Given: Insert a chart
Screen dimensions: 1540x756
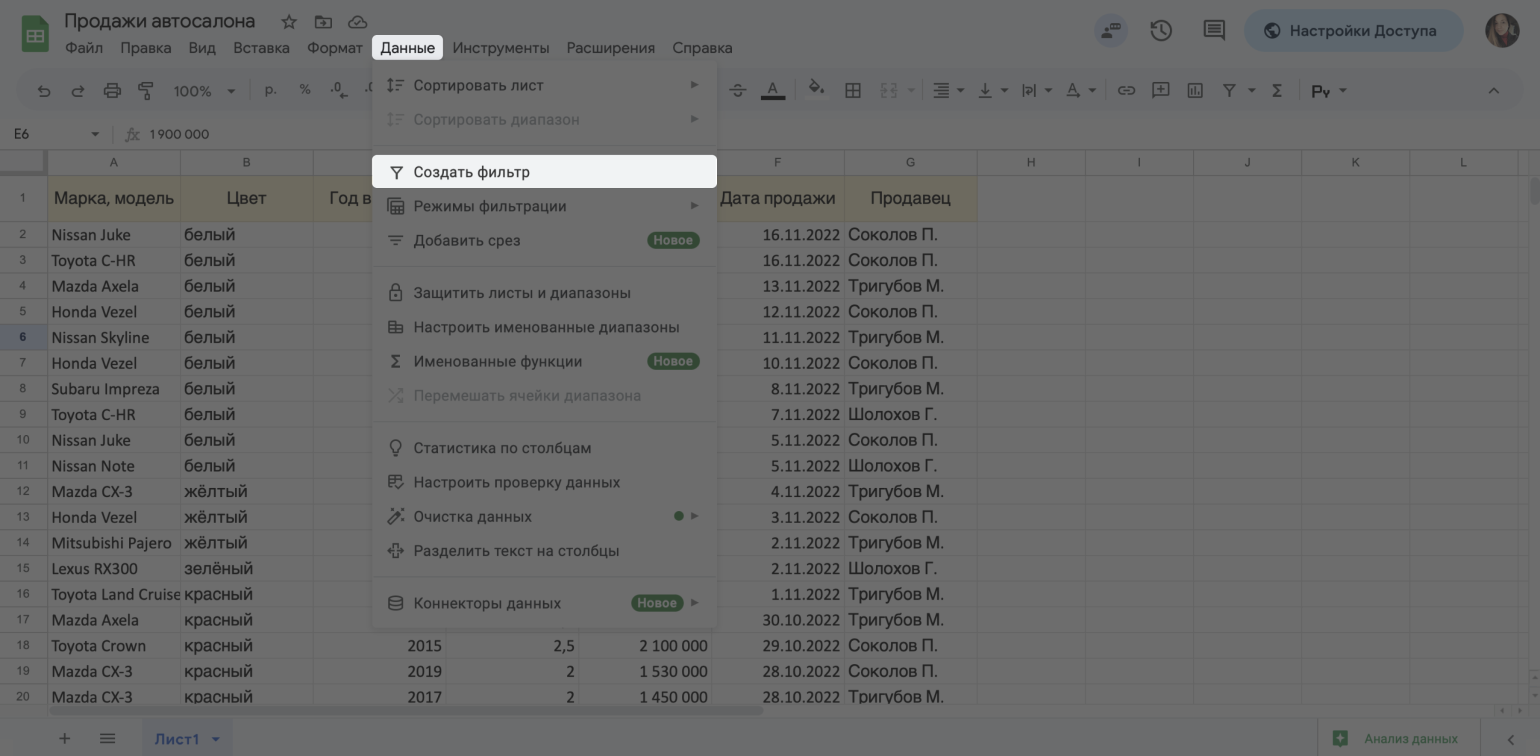Looking at the screenshot, I should (1195, 91).
